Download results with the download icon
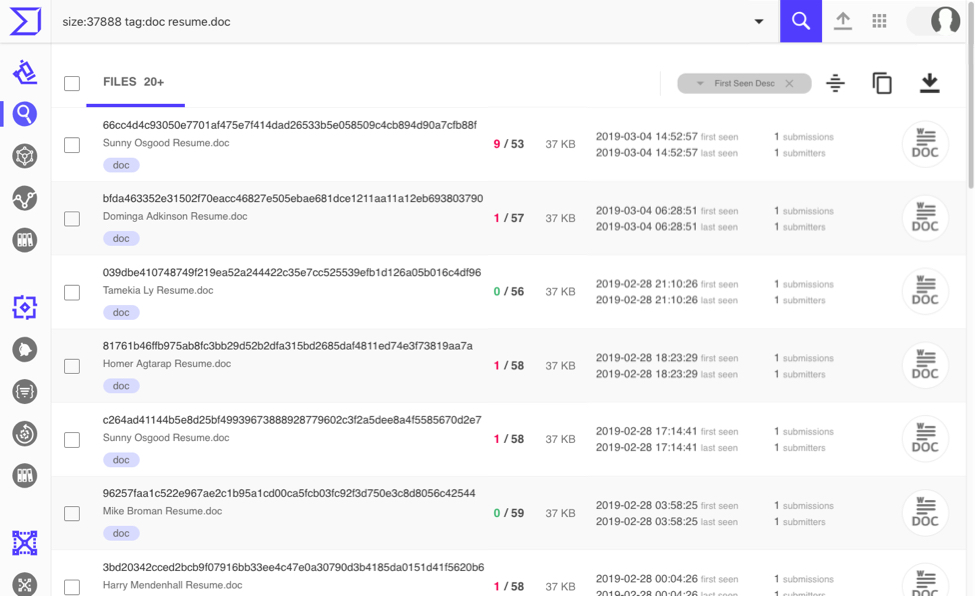Image resolution: width=975 pixels, height=596 pixels. (930, 83)
